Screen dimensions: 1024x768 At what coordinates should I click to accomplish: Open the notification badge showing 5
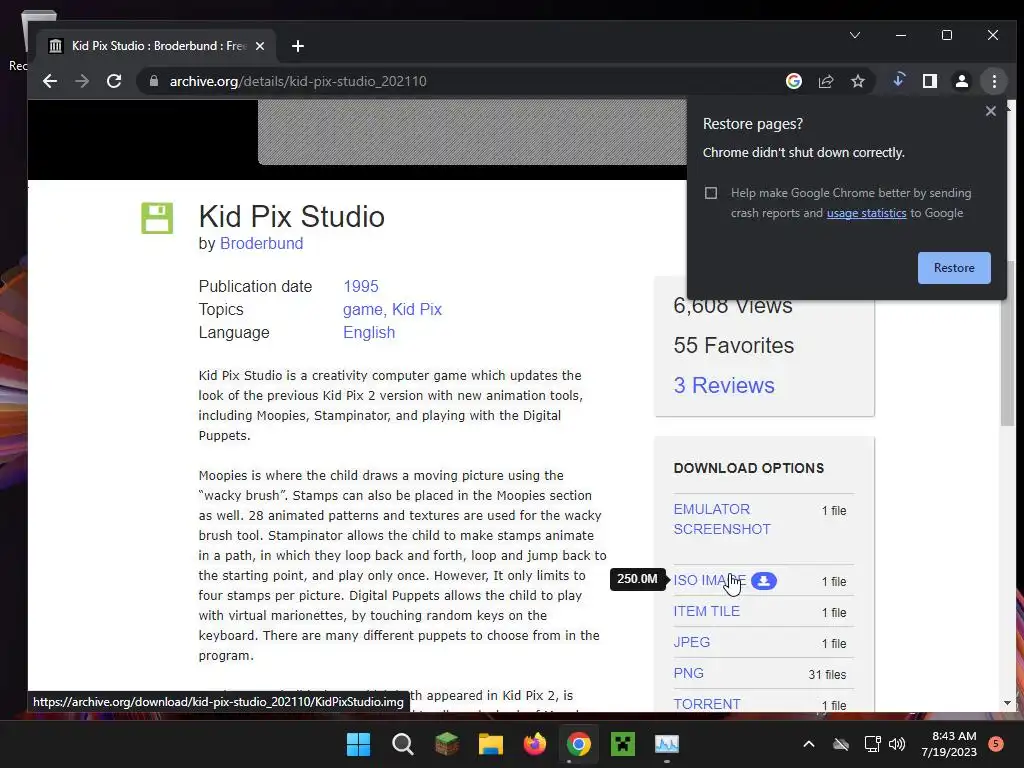996,744
